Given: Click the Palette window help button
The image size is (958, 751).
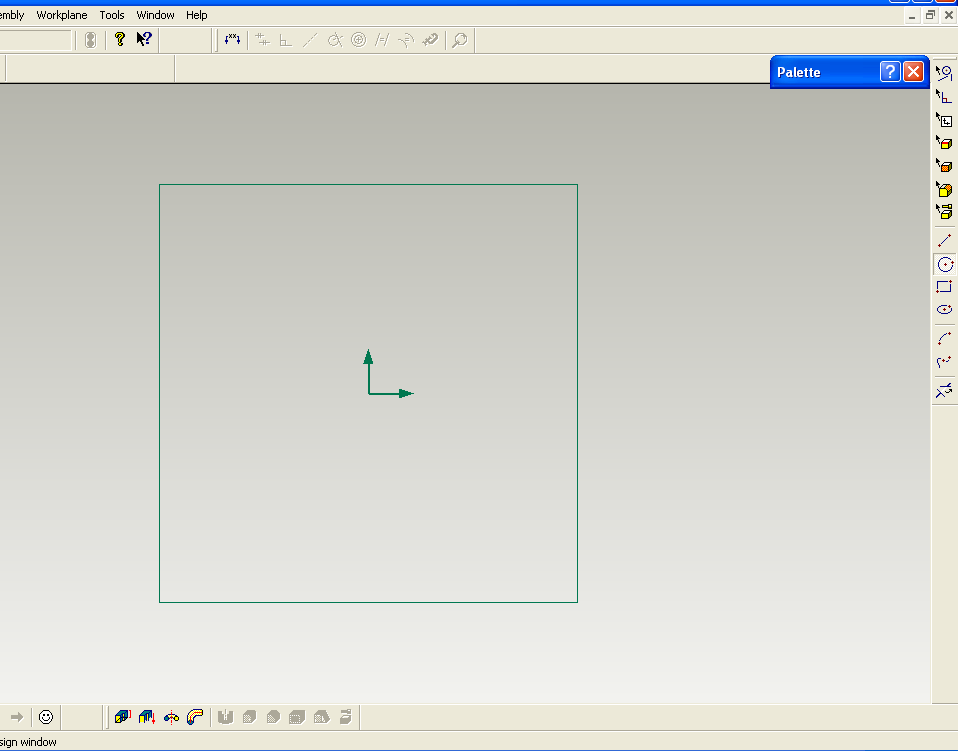Looking at the screenshot, I should [890, 71].
